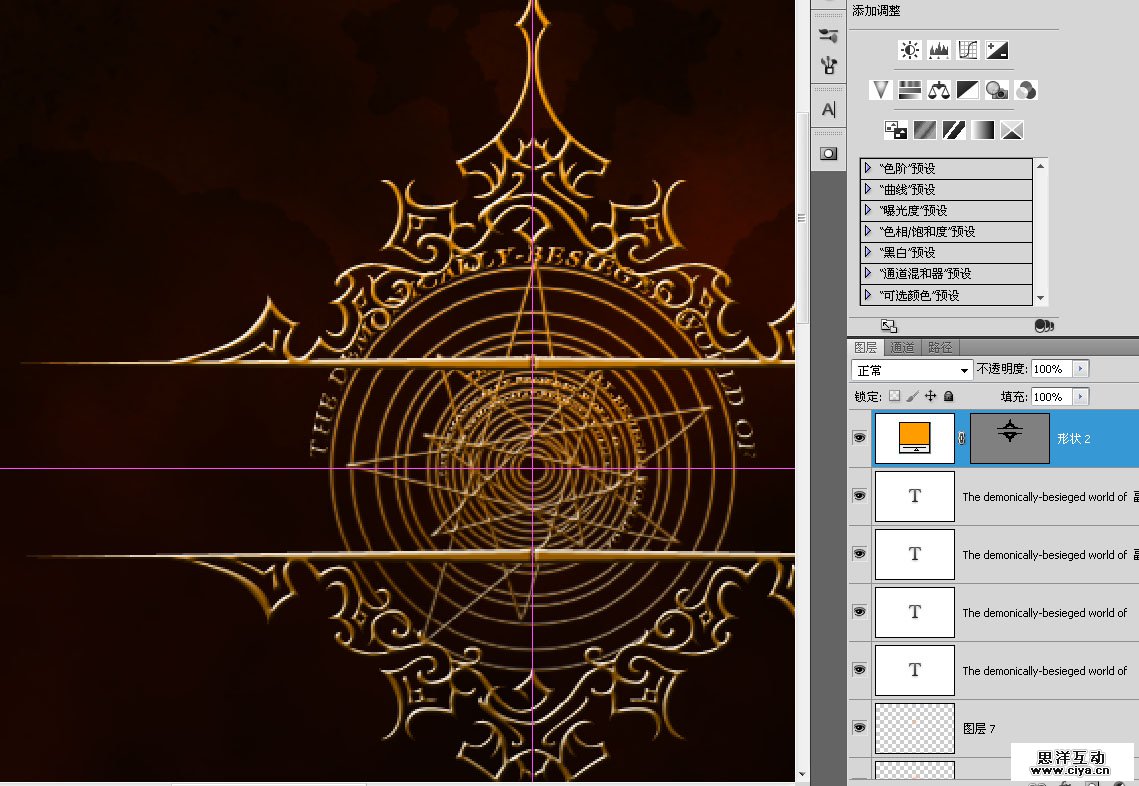Image resolution: width=1139 pixels, height=786 pixels.
Task: Open the Character panel (A icon)
Action: (x=828, y=110)
